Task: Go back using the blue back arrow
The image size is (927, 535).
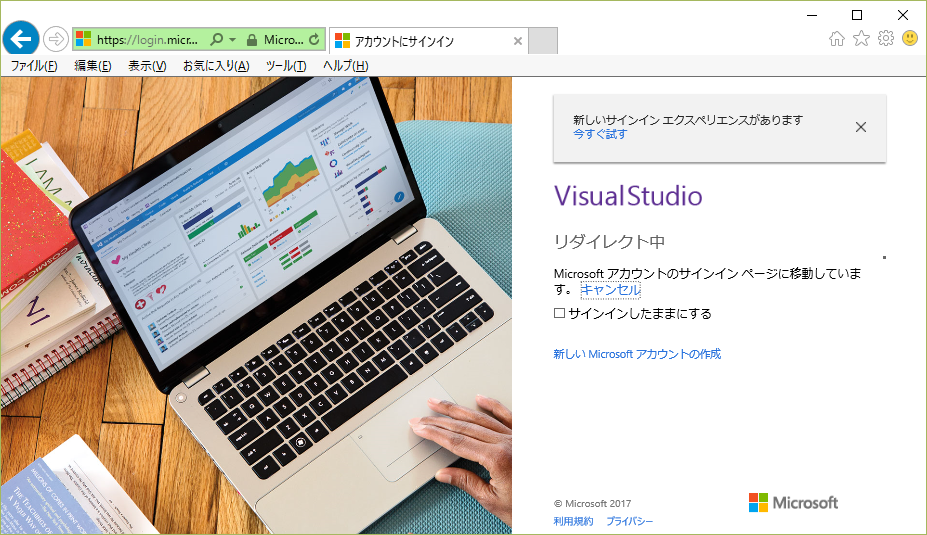Action: tap(21, 39)
